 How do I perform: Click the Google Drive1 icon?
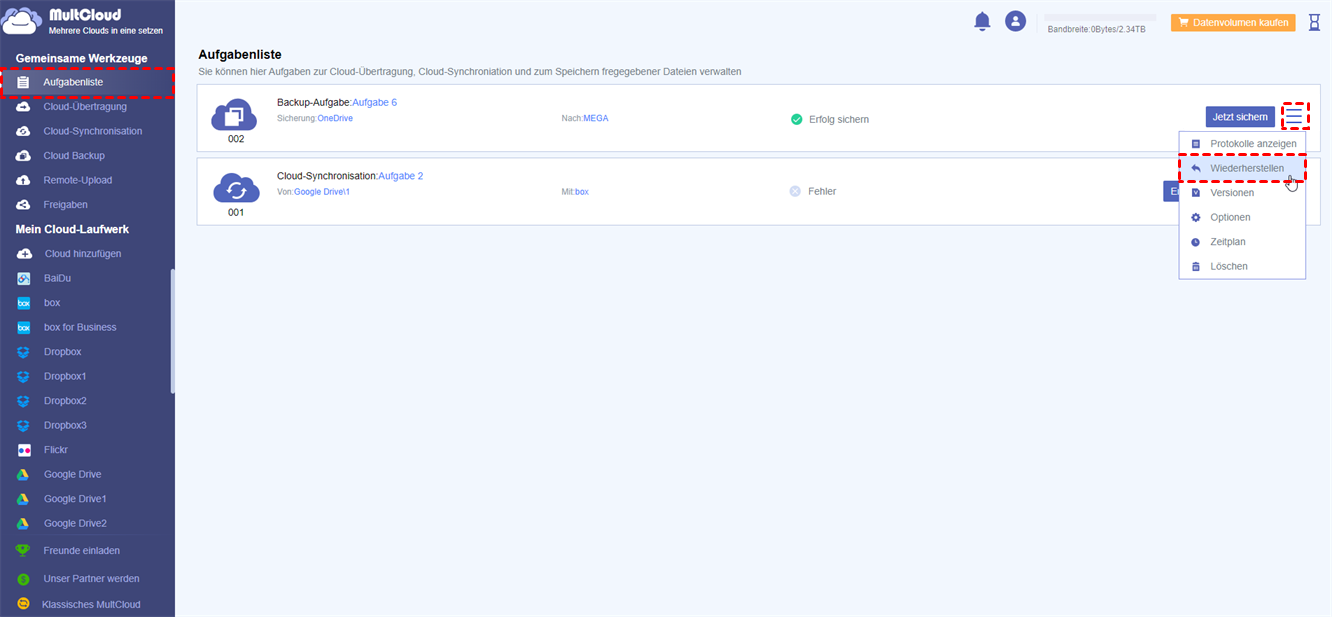(23, 499)
